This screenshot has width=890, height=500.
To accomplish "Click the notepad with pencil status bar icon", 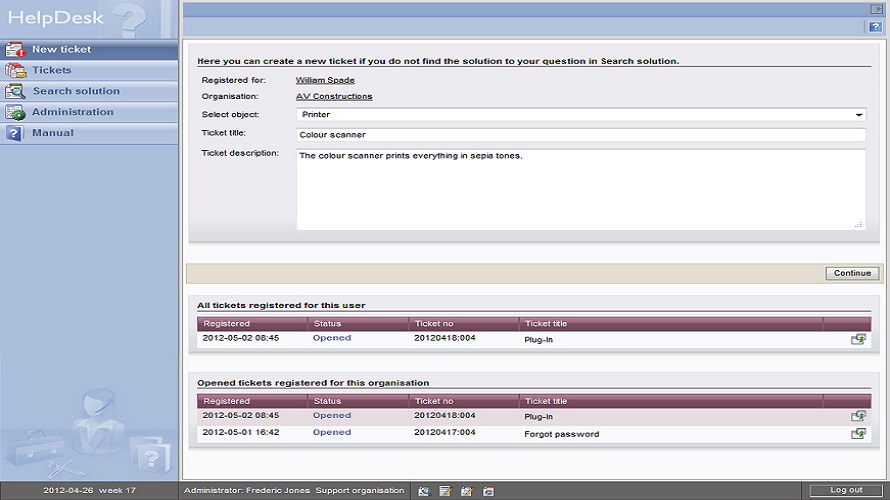I will point(446,491).
